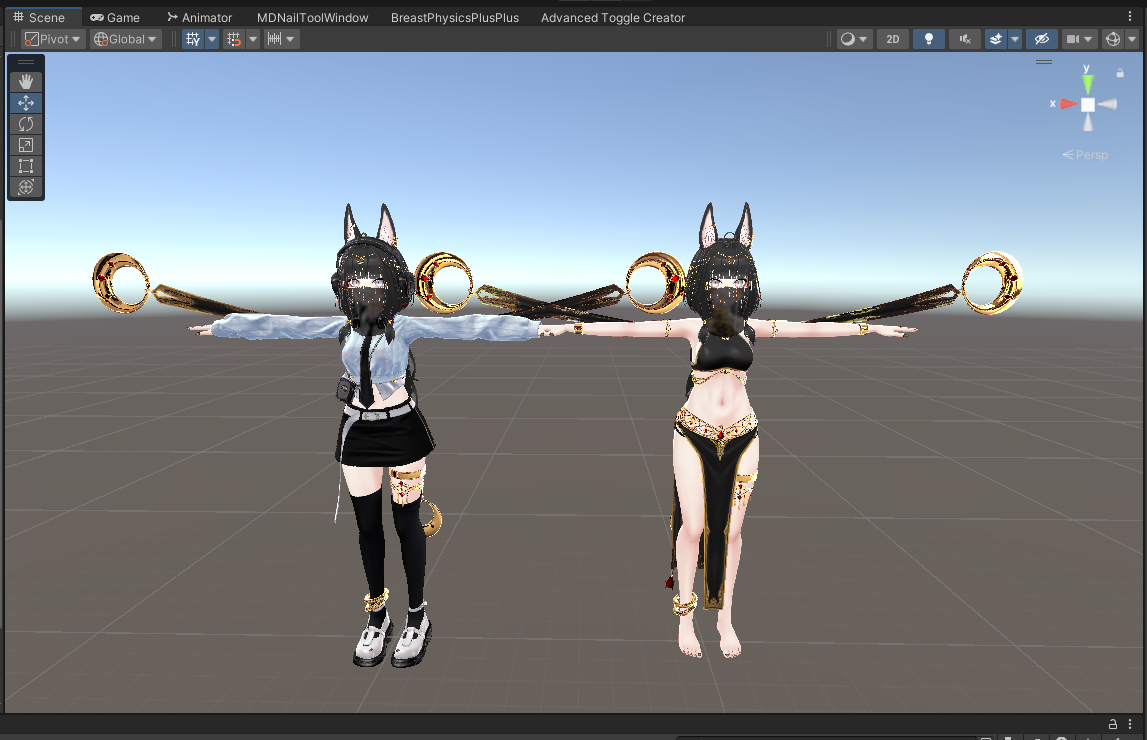This screenshot has width=1147, height=740.
Task: Unmute scene view audio
Action: [x=964, y=39]
